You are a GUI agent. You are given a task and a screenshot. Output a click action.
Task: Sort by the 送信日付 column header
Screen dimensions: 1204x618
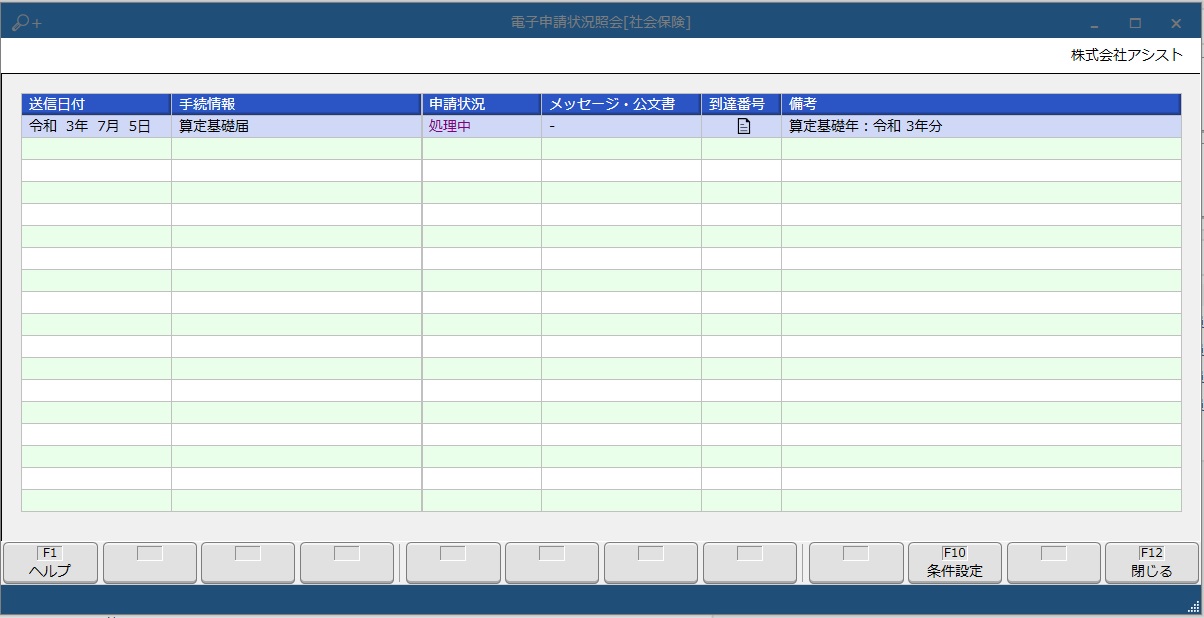[96, 104]
